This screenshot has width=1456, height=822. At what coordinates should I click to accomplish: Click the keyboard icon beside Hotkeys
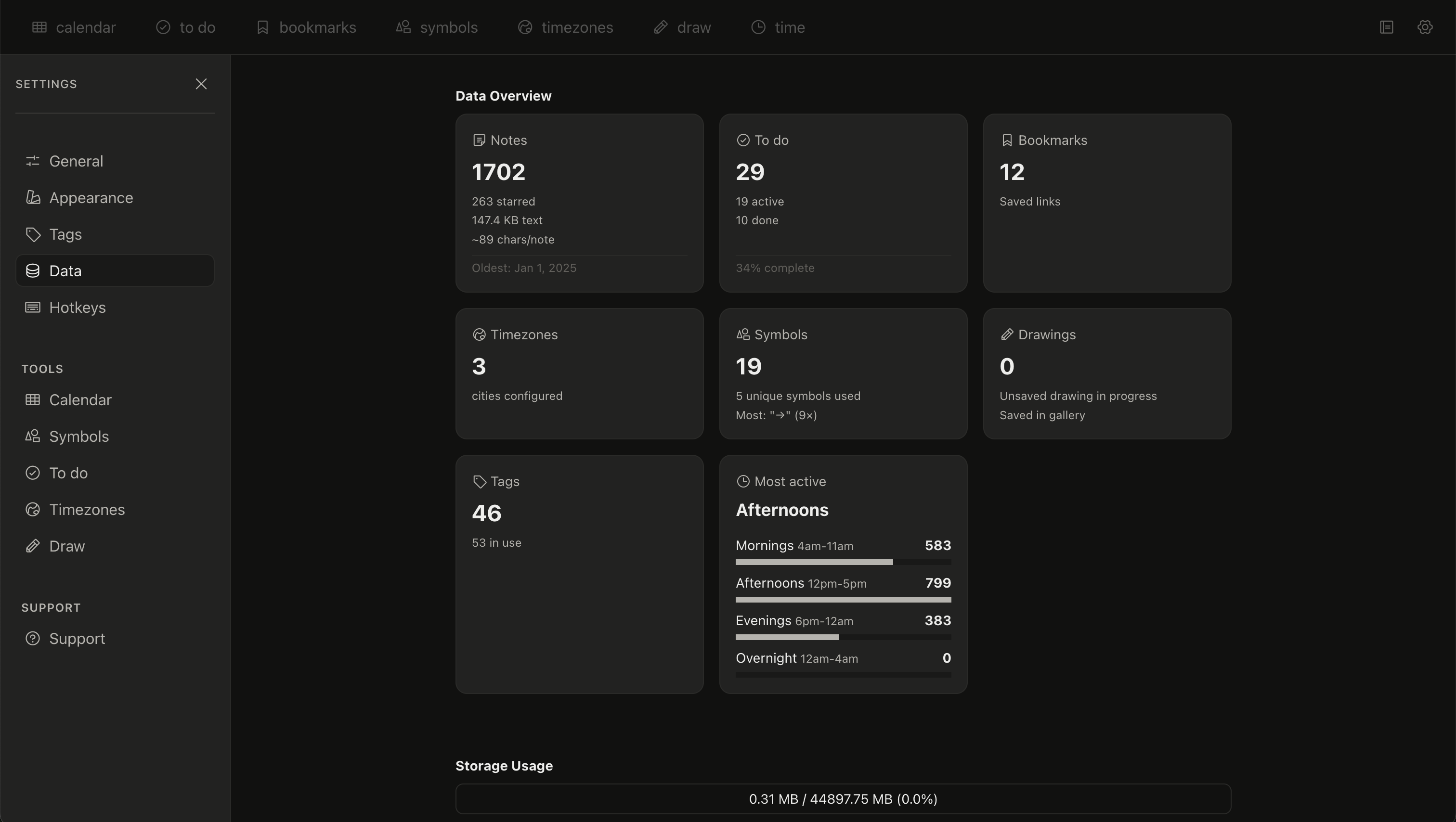(x=33, y=308)
